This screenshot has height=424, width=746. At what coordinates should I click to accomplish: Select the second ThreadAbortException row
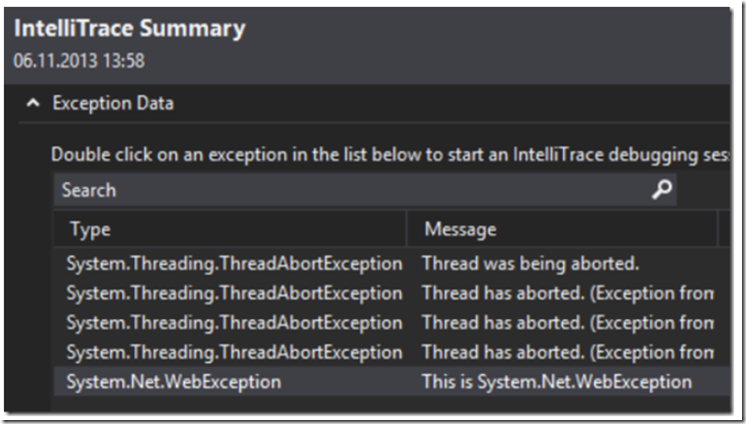pyautogui.click(x=392, y=293)
